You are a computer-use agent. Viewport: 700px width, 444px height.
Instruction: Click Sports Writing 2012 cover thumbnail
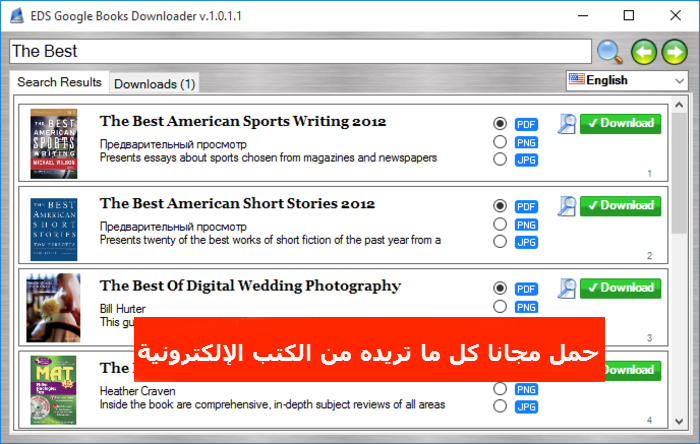click(x=54, y=144)
